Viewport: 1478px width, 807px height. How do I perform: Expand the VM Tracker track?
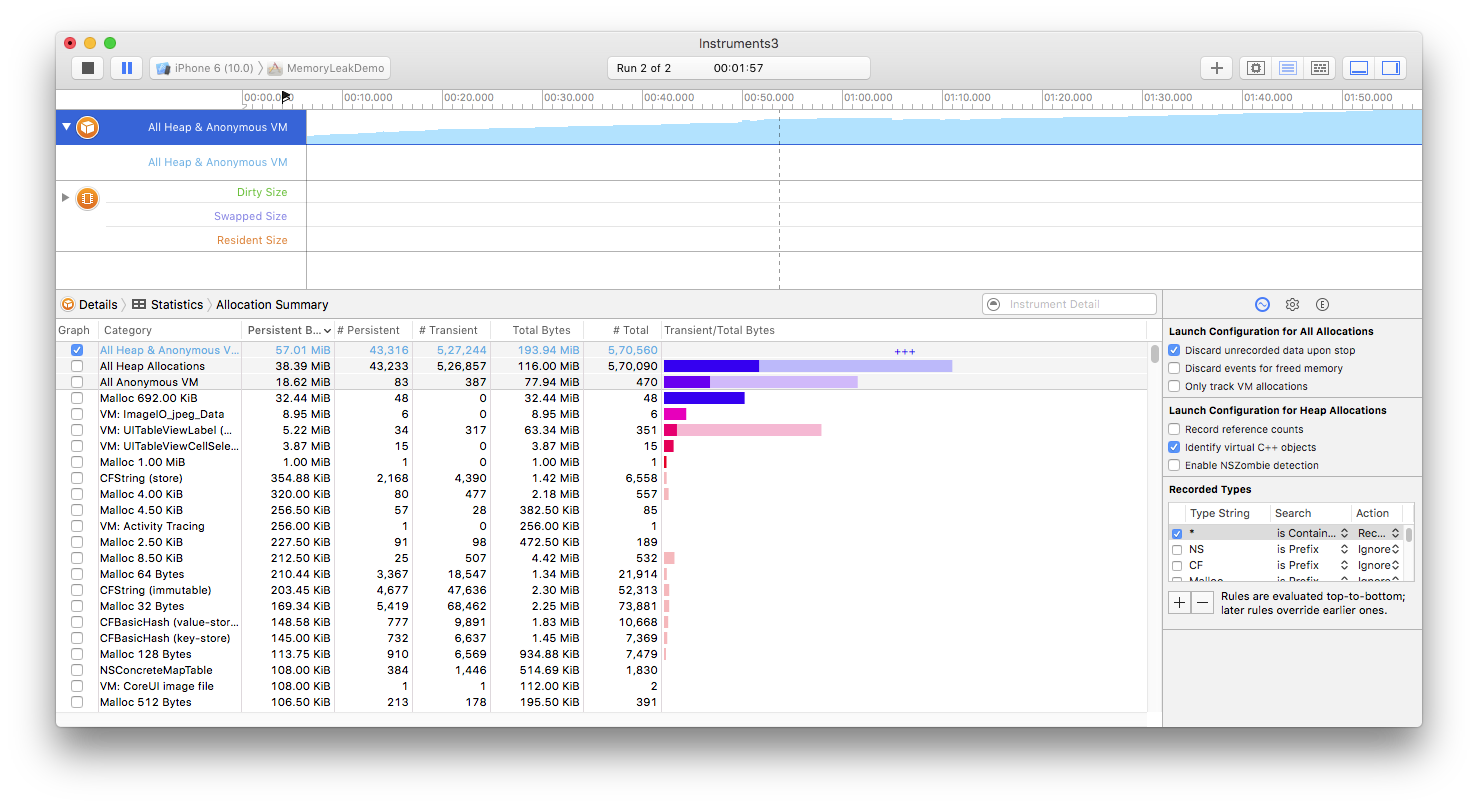(x=66, y=197)
